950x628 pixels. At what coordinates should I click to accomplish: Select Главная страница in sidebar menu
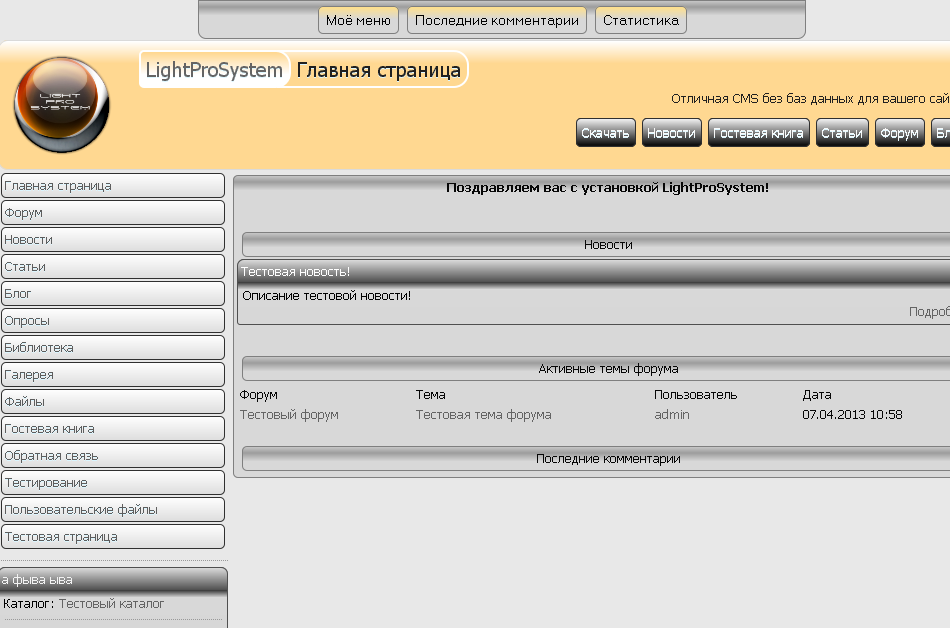coord(113,186)
